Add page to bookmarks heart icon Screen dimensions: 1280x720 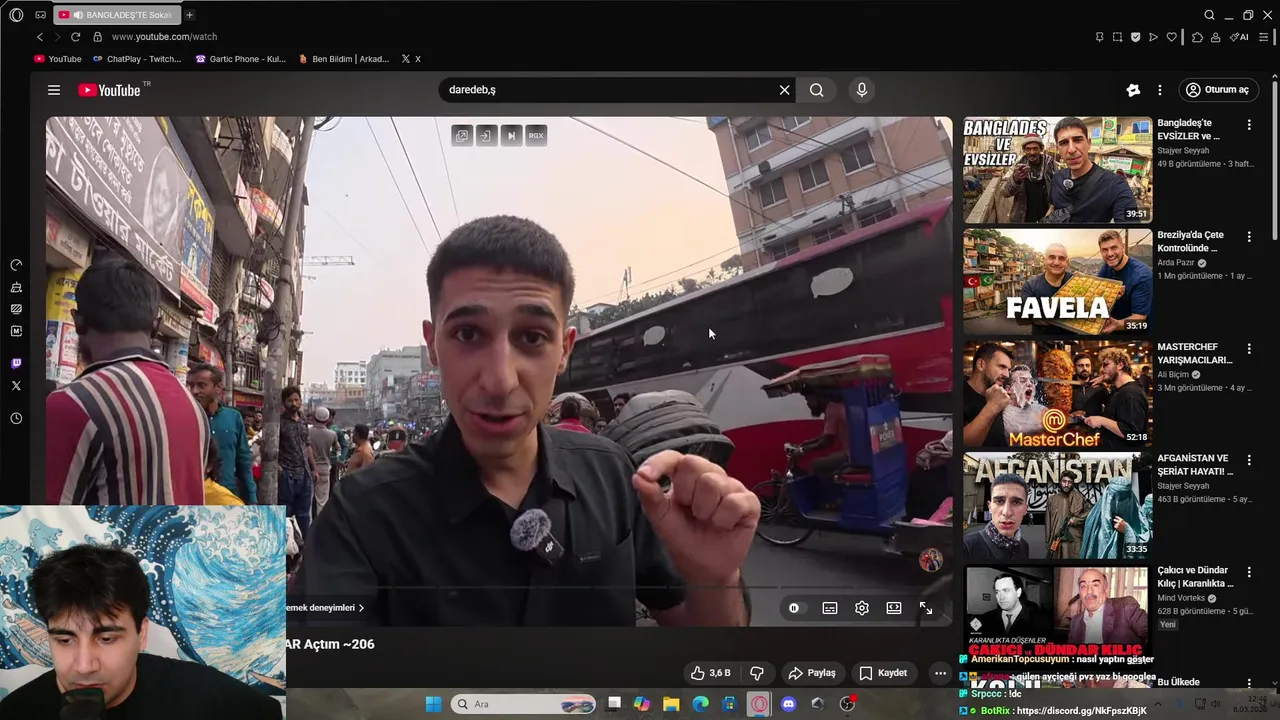click(x=1171, y=37)
